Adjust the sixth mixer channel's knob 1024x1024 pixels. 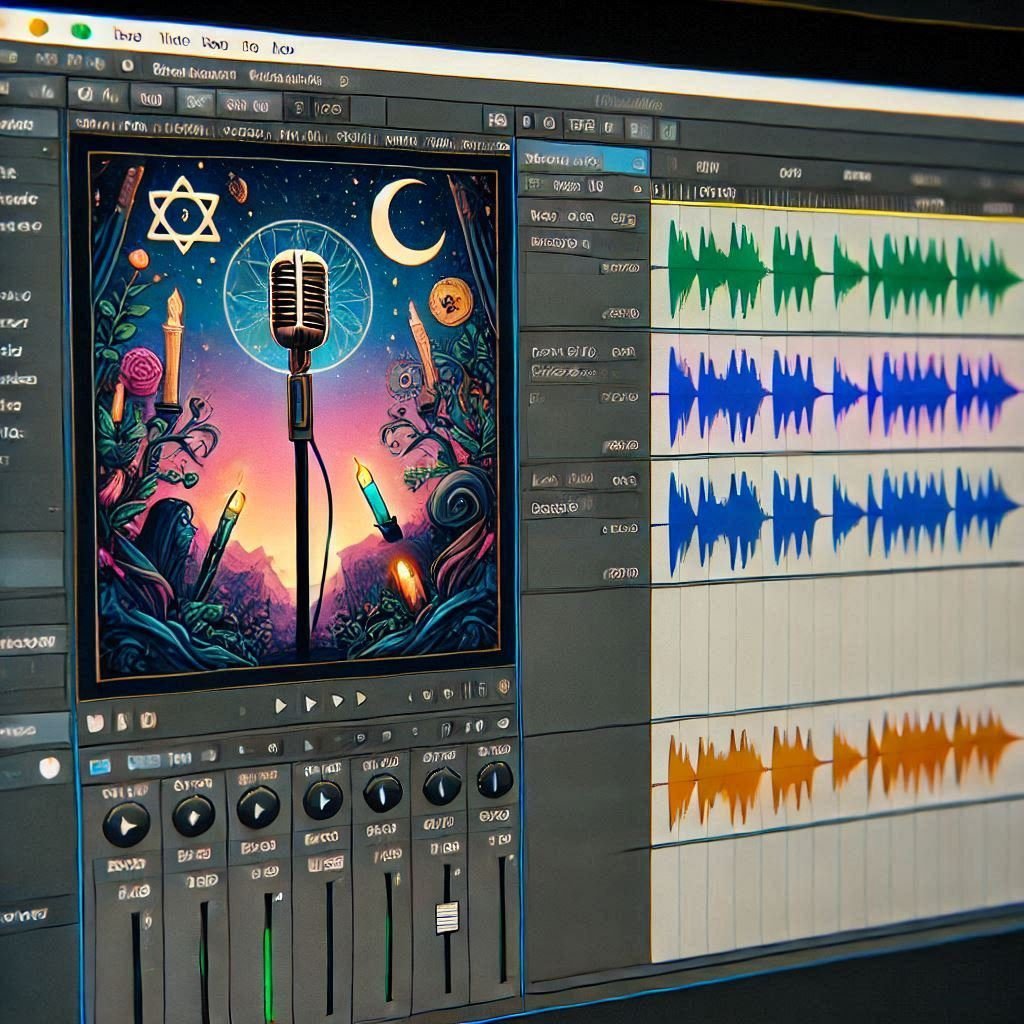pyautogui.click(x=442, y=786)
